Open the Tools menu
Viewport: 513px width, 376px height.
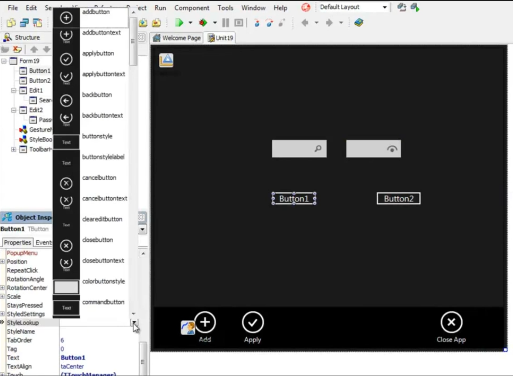click(x=225, y=8)
